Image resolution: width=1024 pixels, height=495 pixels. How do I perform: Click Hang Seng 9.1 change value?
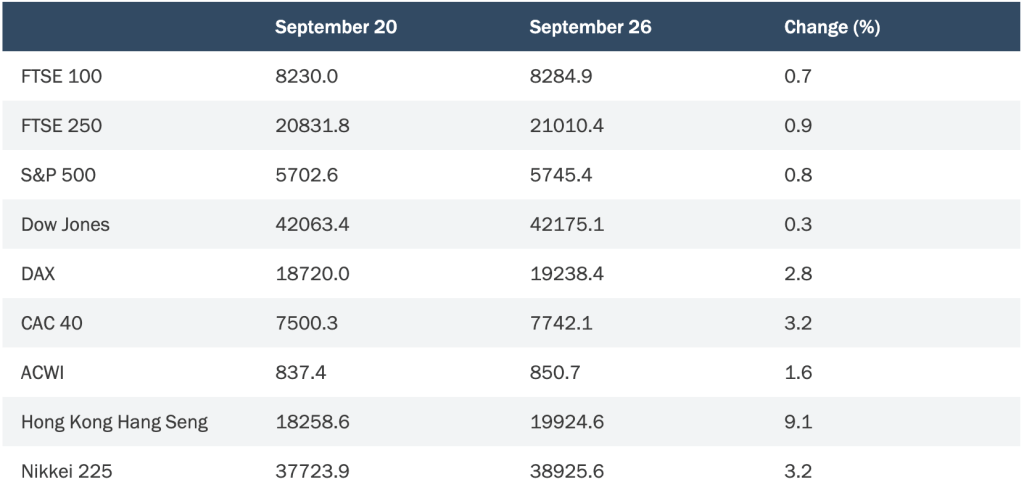click(x=798, y=423)
